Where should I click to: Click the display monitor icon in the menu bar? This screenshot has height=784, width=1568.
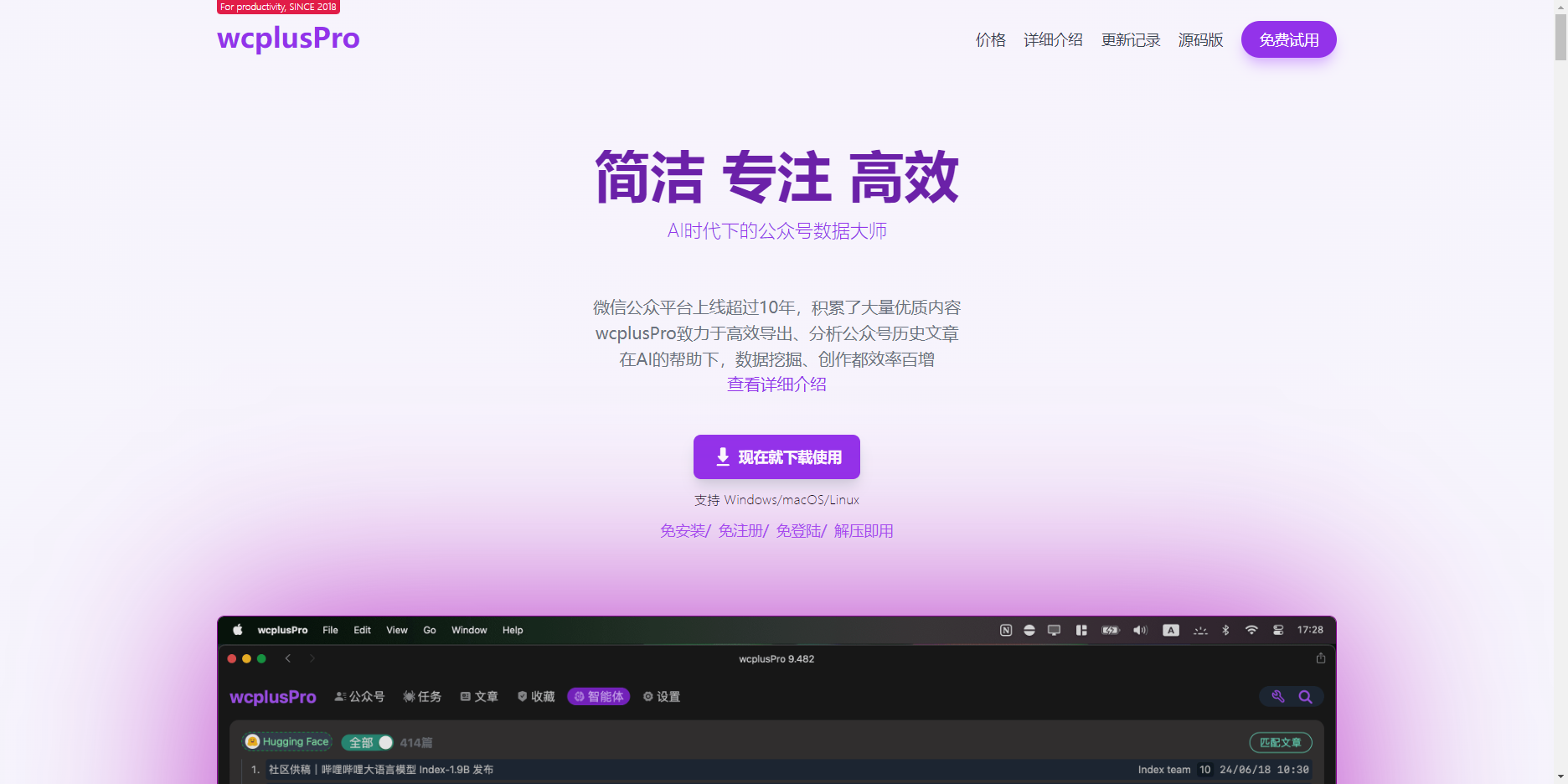[1054, 630]
